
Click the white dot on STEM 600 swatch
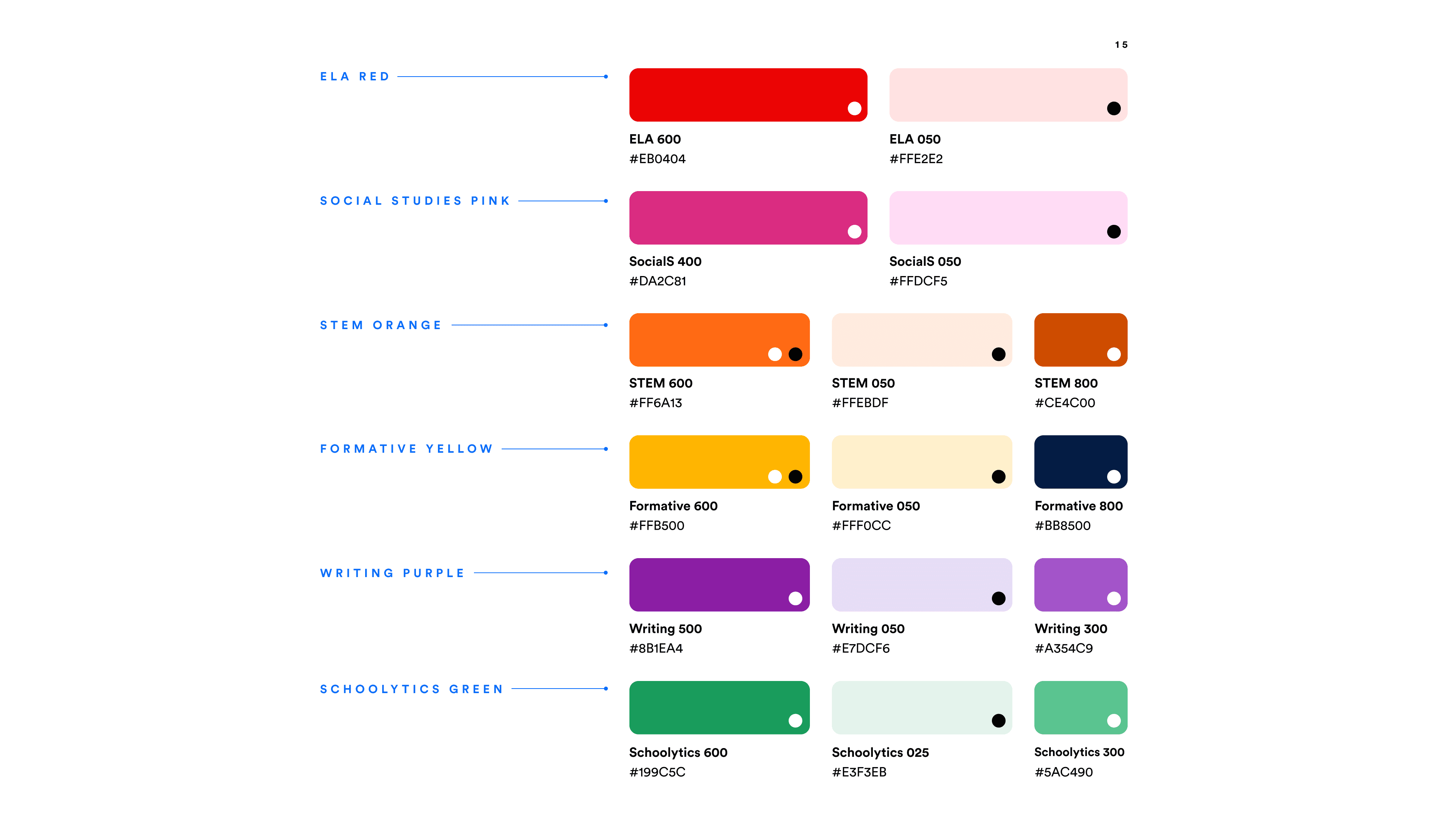tap(775, 354)
